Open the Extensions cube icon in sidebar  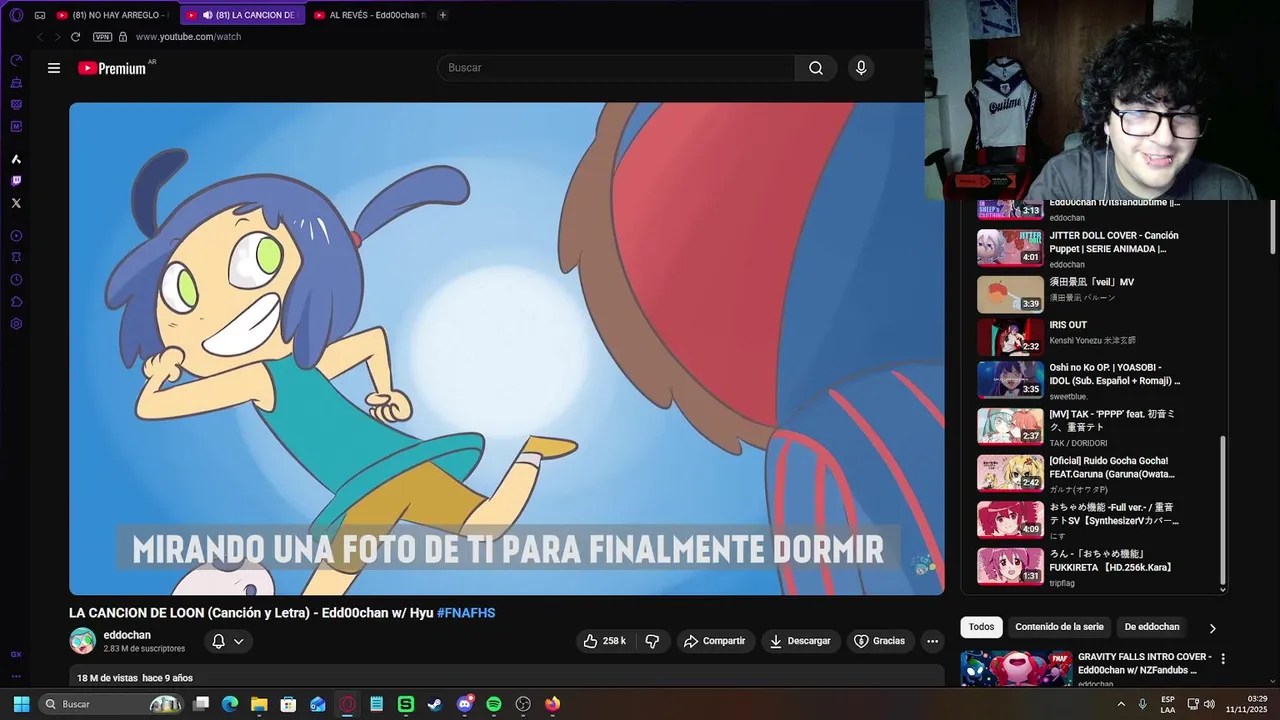pyautogui.click(x=16, y=302)
